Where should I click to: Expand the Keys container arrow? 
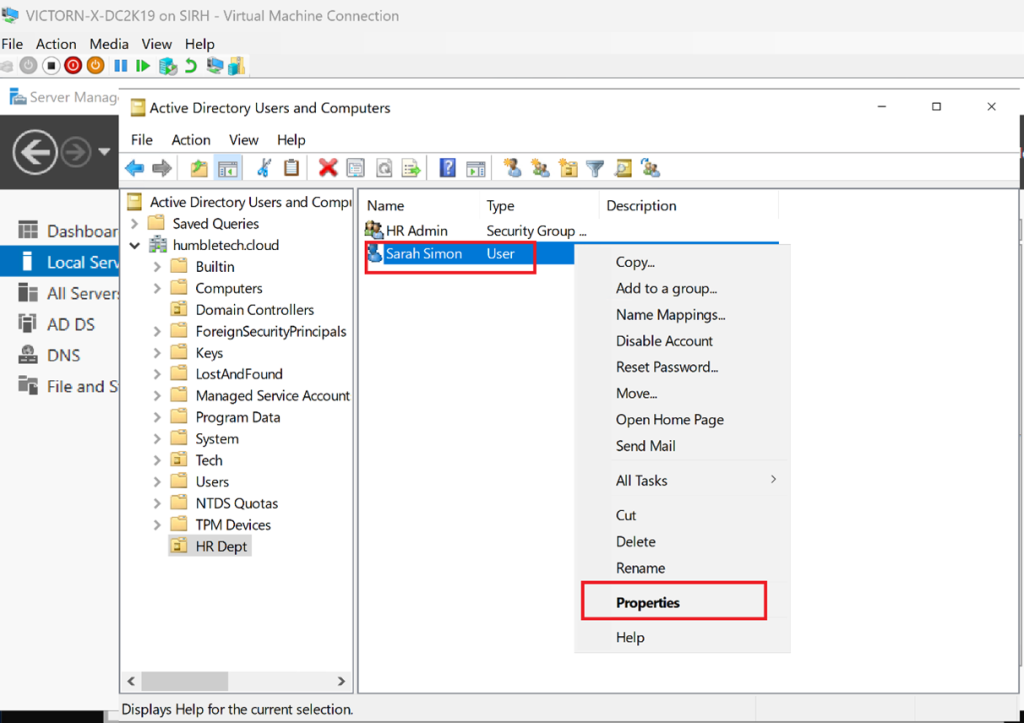pos(157,353)
